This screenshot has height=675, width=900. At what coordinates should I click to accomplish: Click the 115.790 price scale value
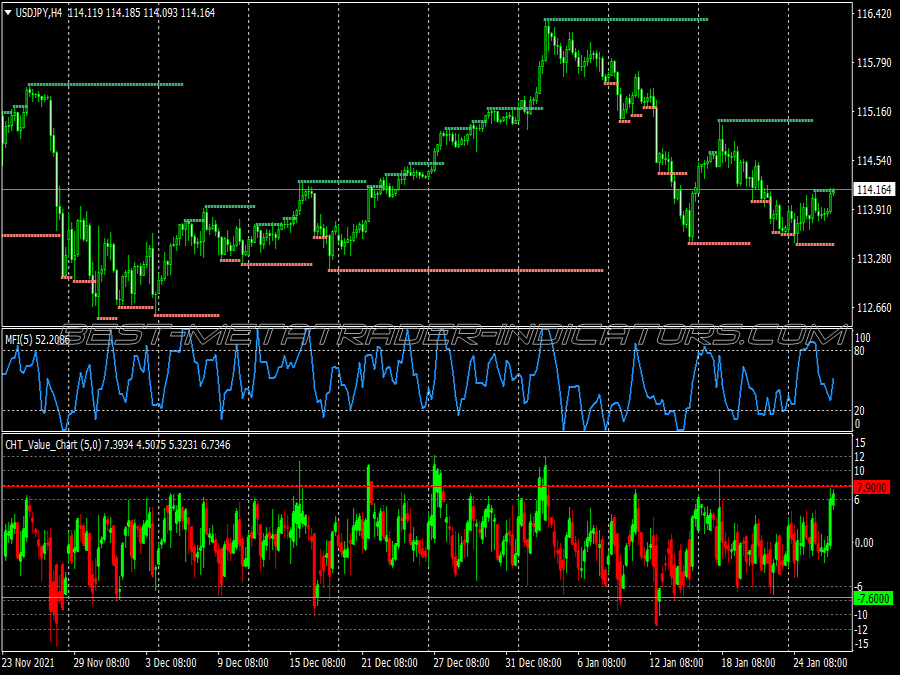[874, 63]
